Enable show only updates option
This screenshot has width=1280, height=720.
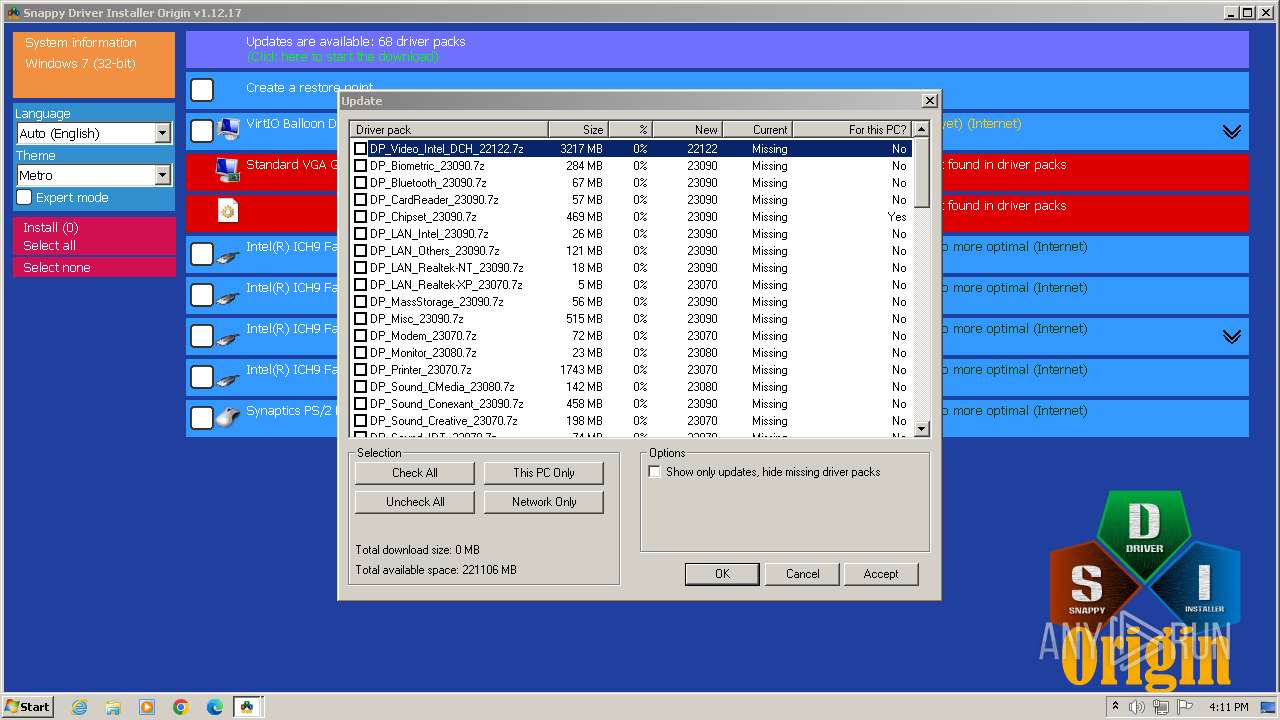655,472
